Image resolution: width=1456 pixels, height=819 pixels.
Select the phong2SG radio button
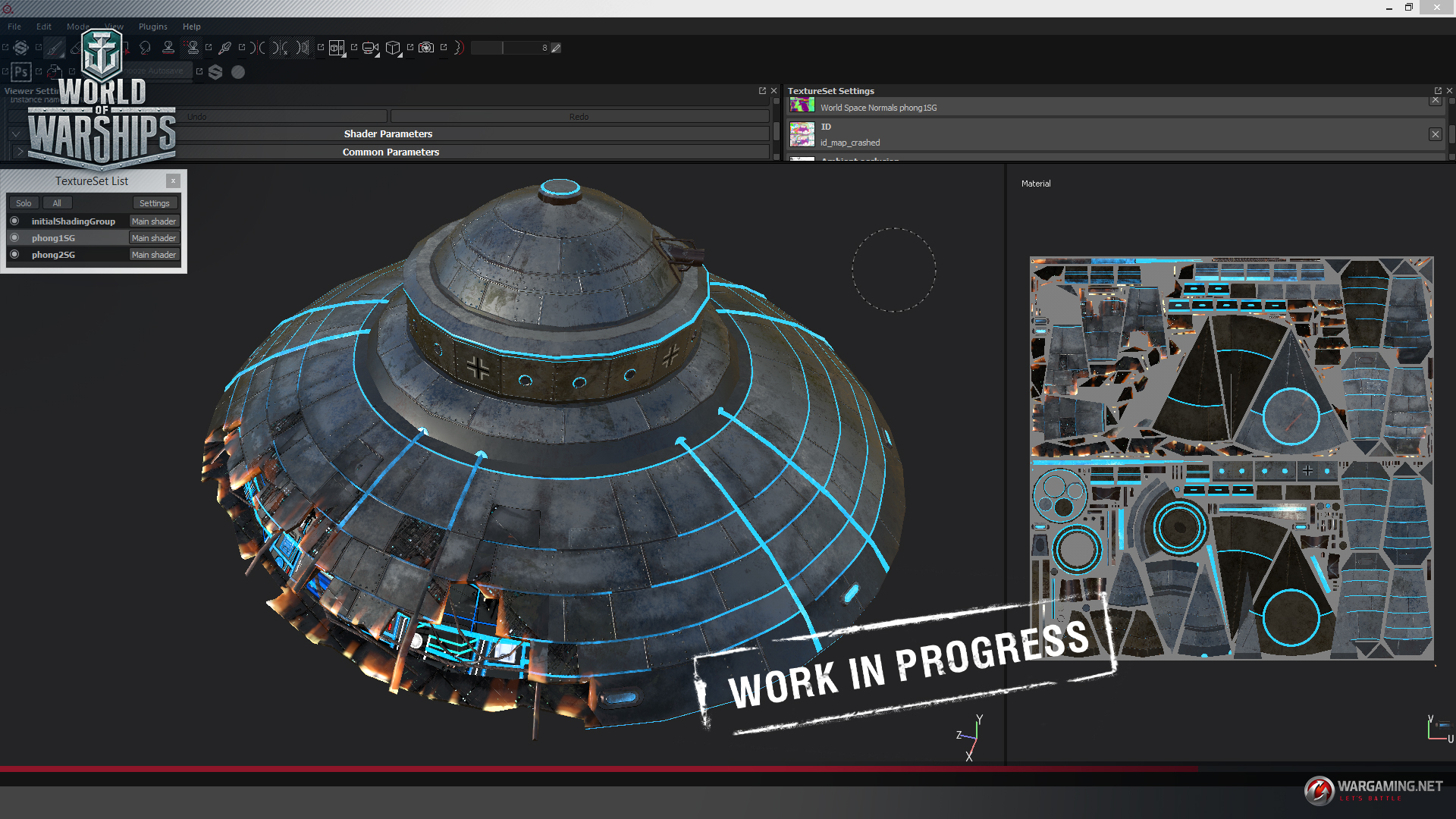(x=14, y=254)
